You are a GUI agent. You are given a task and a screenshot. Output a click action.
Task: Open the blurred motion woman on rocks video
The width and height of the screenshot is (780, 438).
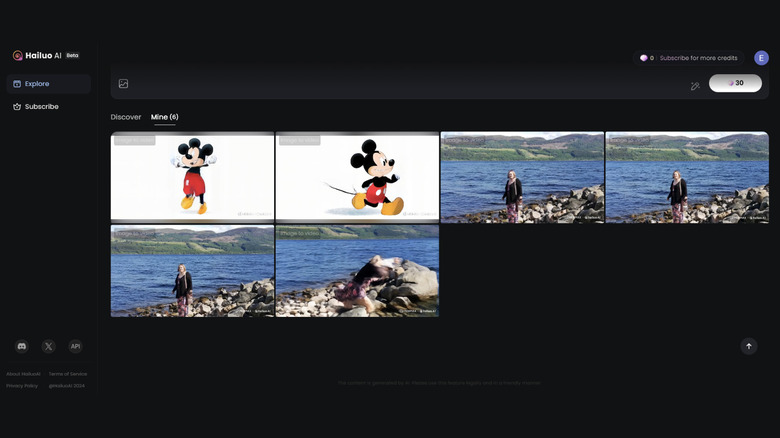click(357, 271)
